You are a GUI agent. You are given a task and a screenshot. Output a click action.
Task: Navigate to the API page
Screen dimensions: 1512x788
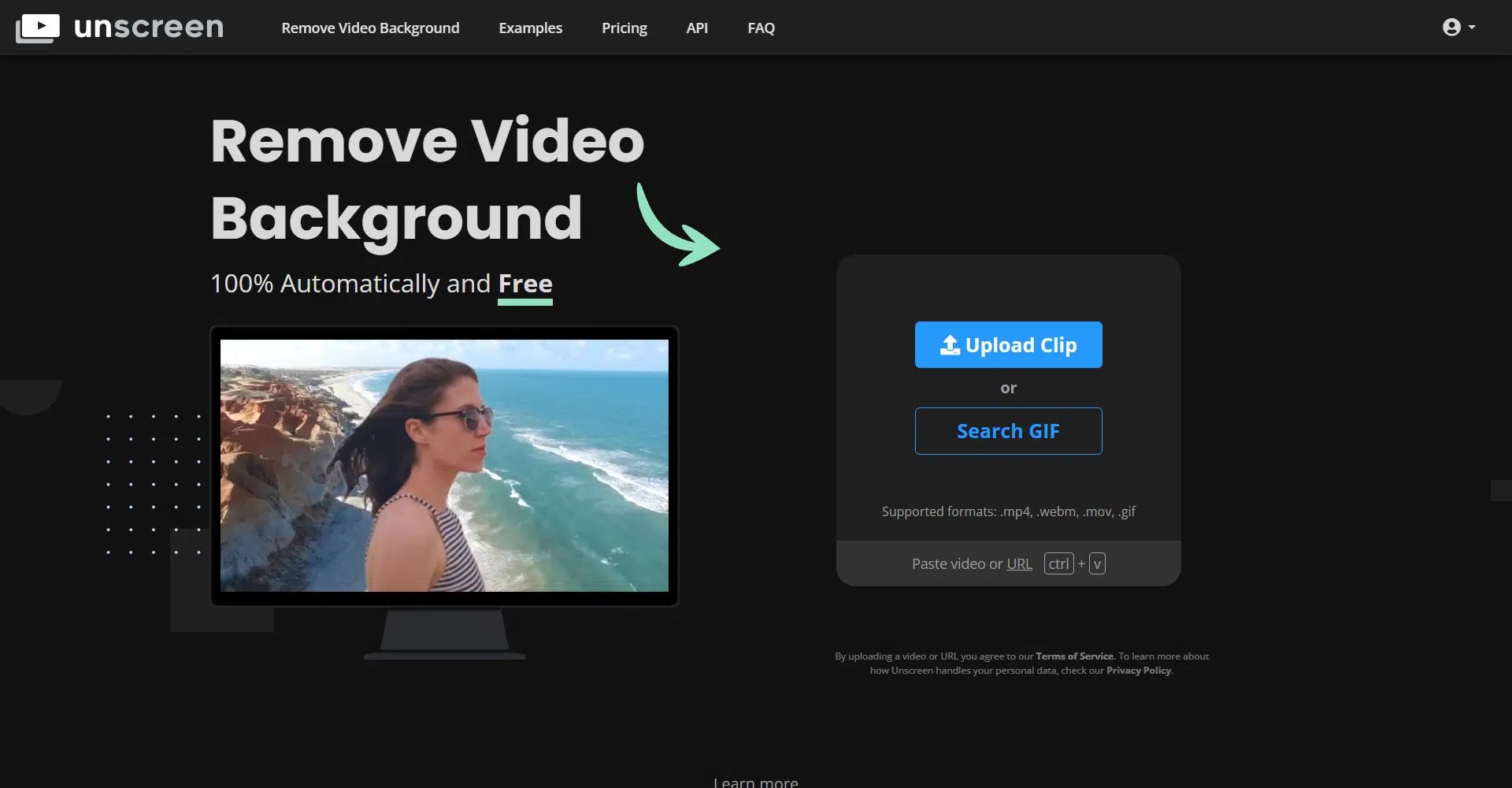pyautogui.click(x=696, y=28)
